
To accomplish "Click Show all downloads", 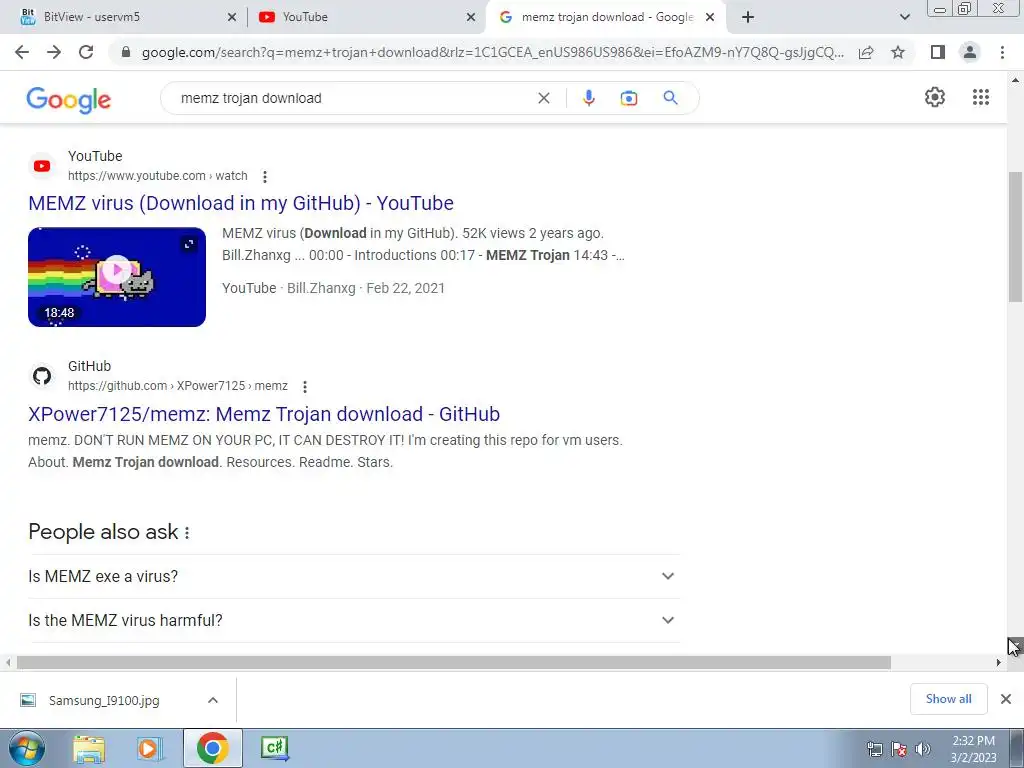I will [x=948, y=699].
